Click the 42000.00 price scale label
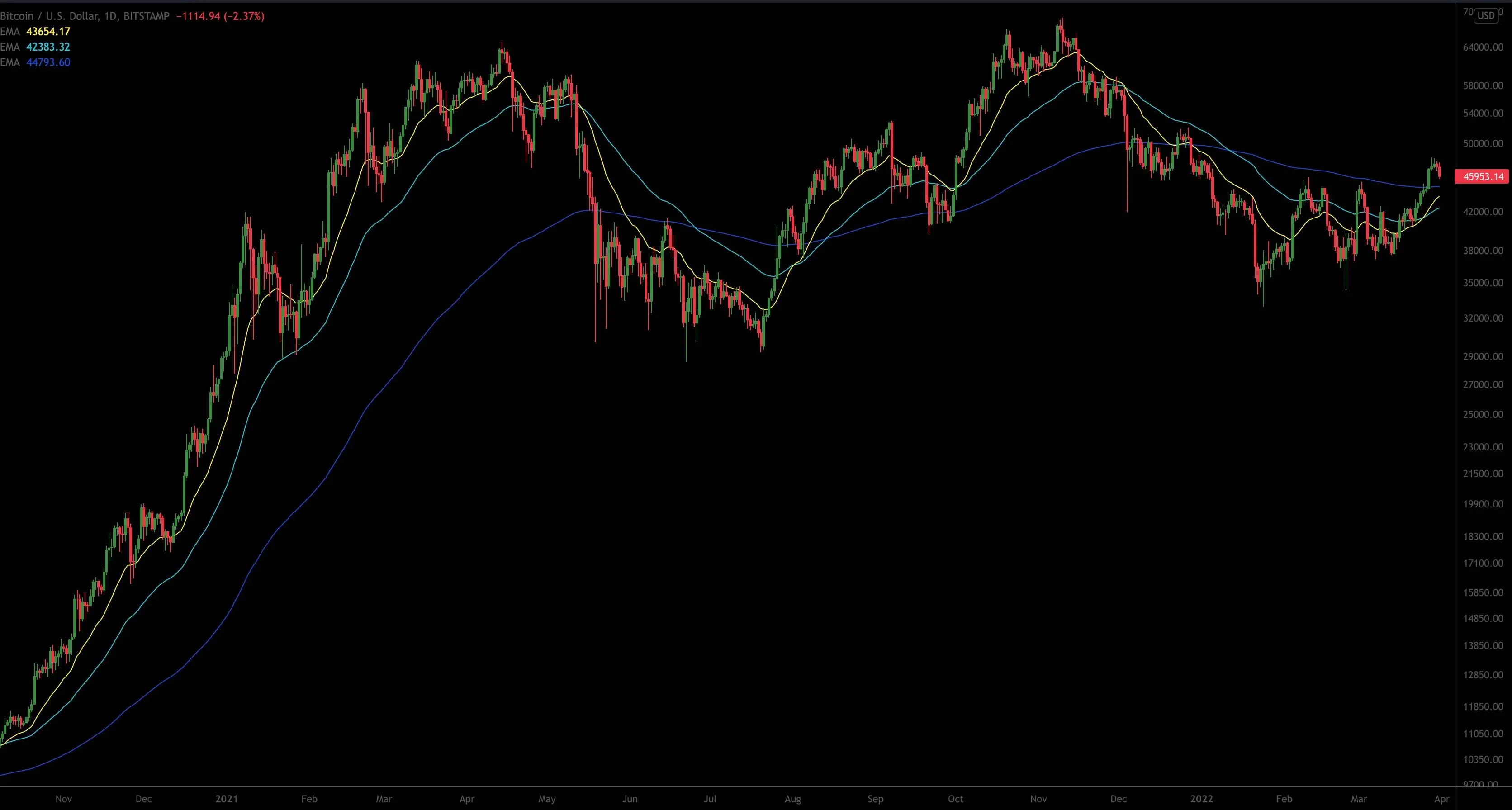 (1483, 211)
